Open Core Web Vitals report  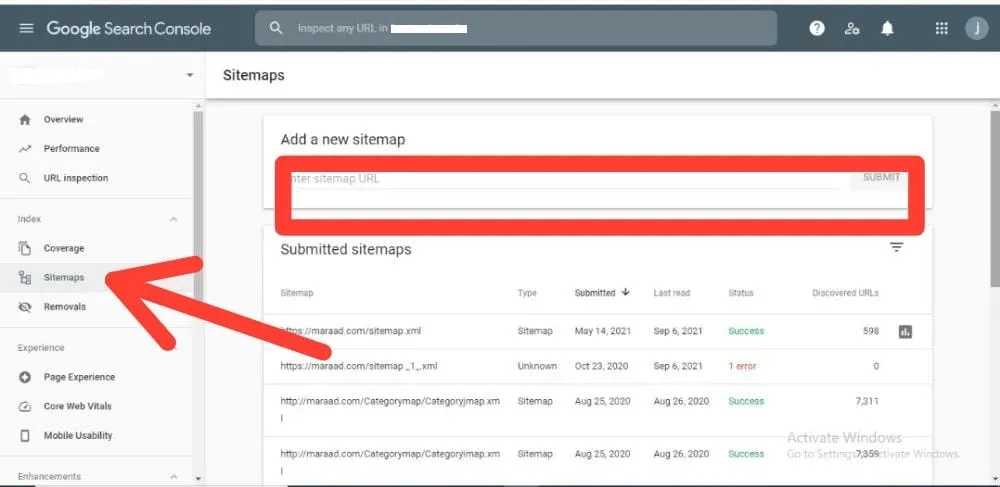[77, 406]
